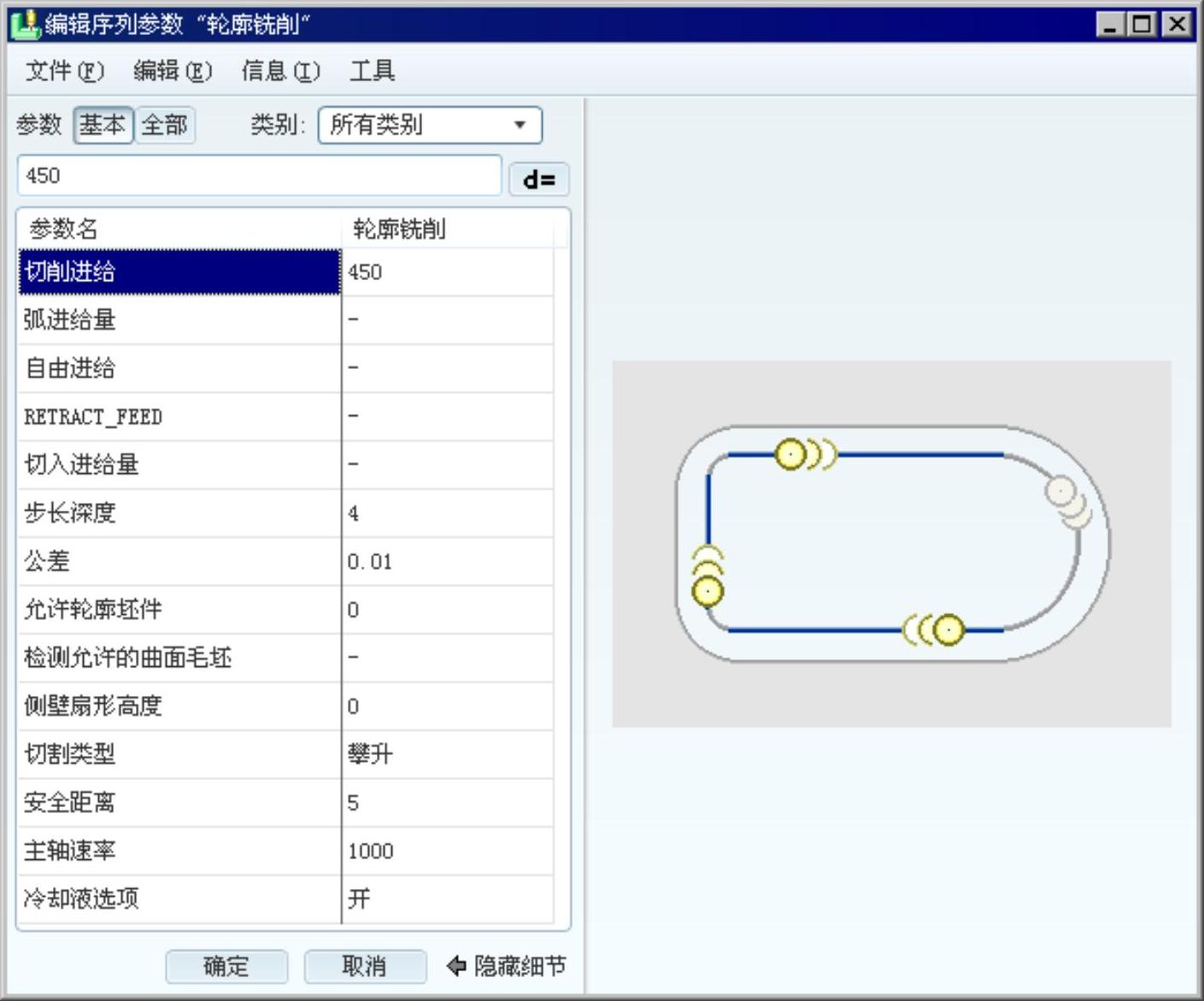Click the value input field showing 450
This screenshot has height=1001, width=1204.
pos(259,176)
